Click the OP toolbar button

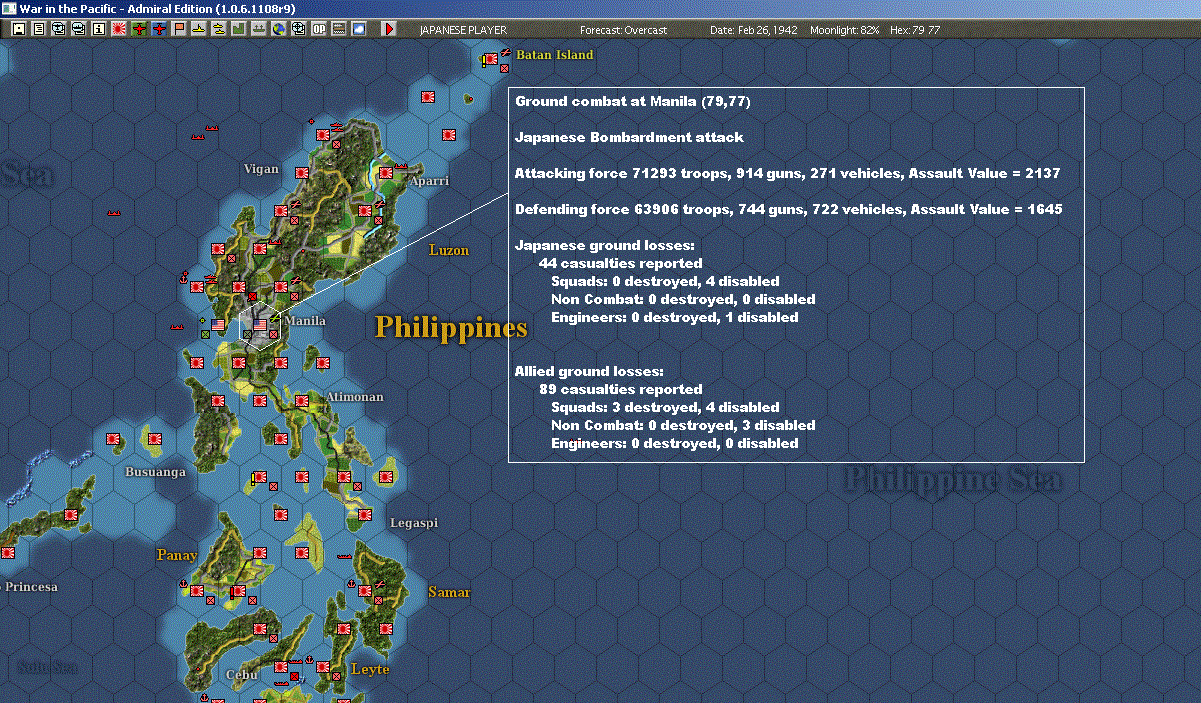tap(319, 29)
